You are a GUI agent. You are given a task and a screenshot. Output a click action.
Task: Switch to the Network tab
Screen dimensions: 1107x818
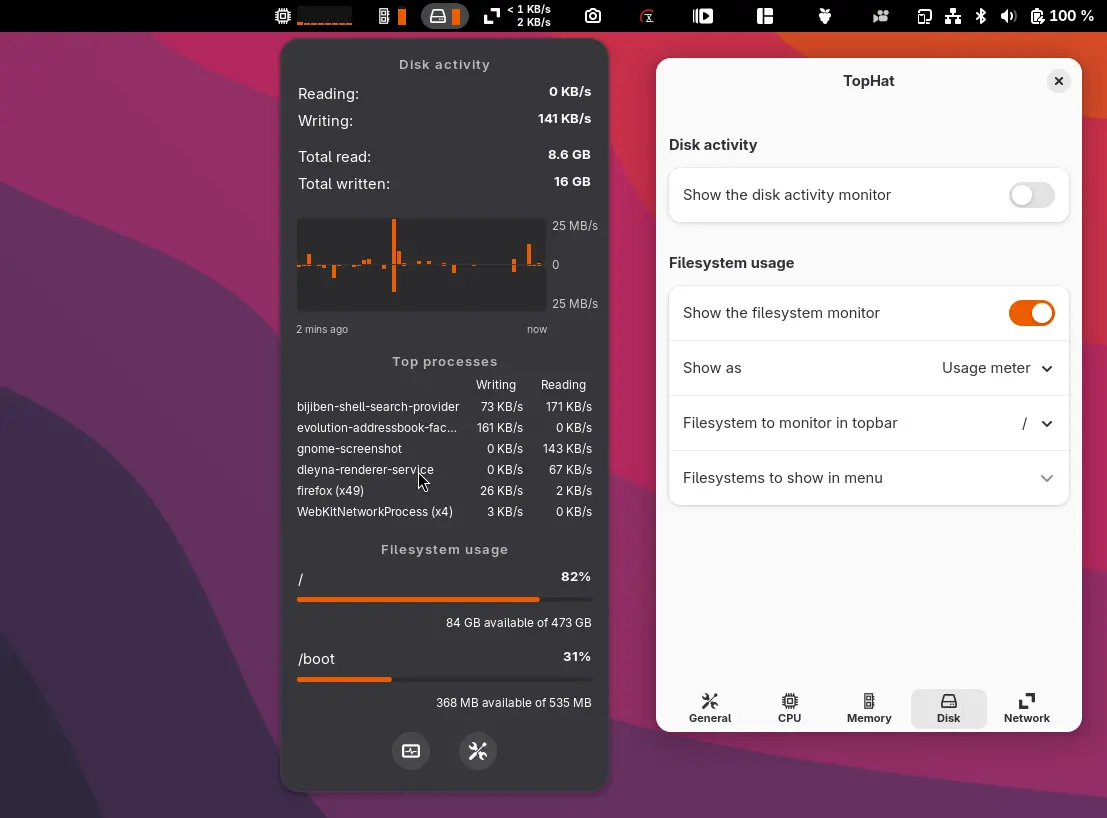tap(1027, 708)
